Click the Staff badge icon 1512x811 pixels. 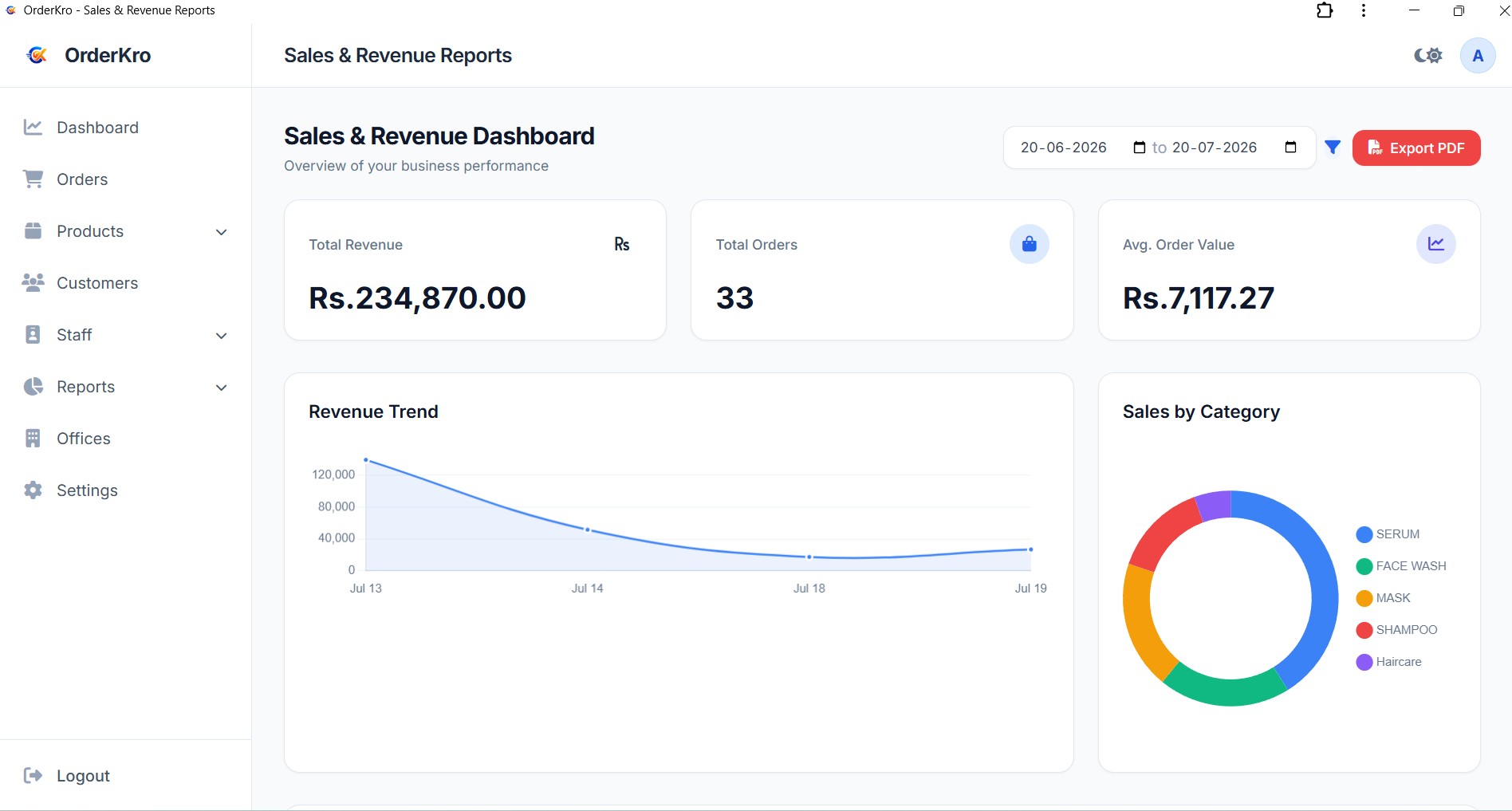tap(33, 335)
